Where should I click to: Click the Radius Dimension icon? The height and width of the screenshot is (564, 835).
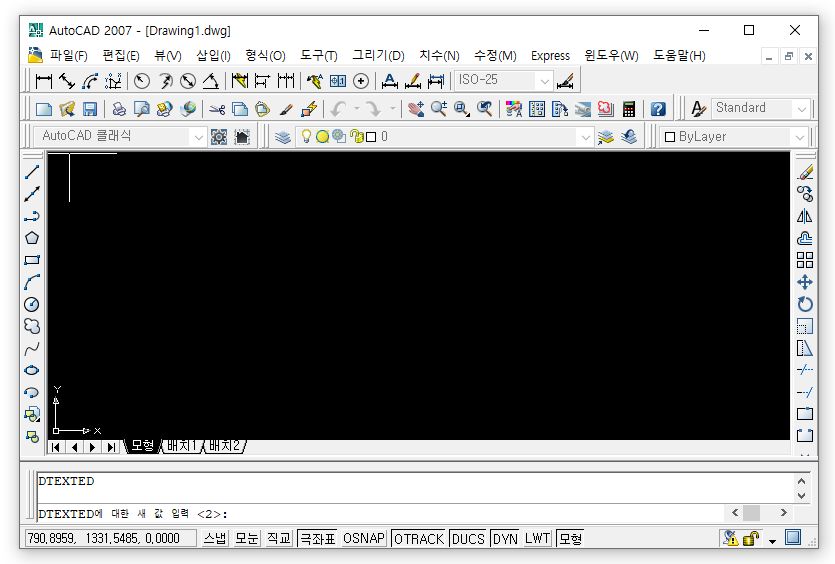(142, 81)
